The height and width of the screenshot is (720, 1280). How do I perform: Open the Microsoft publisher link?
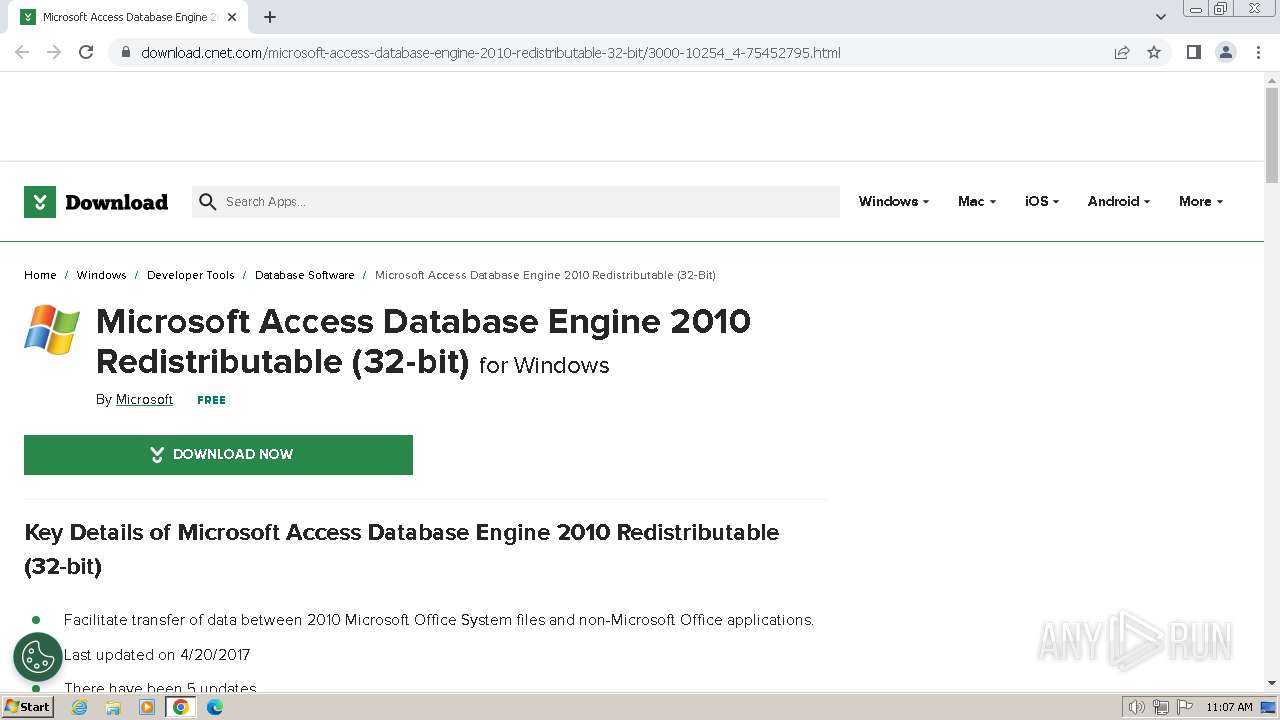(x=144, y=400)
